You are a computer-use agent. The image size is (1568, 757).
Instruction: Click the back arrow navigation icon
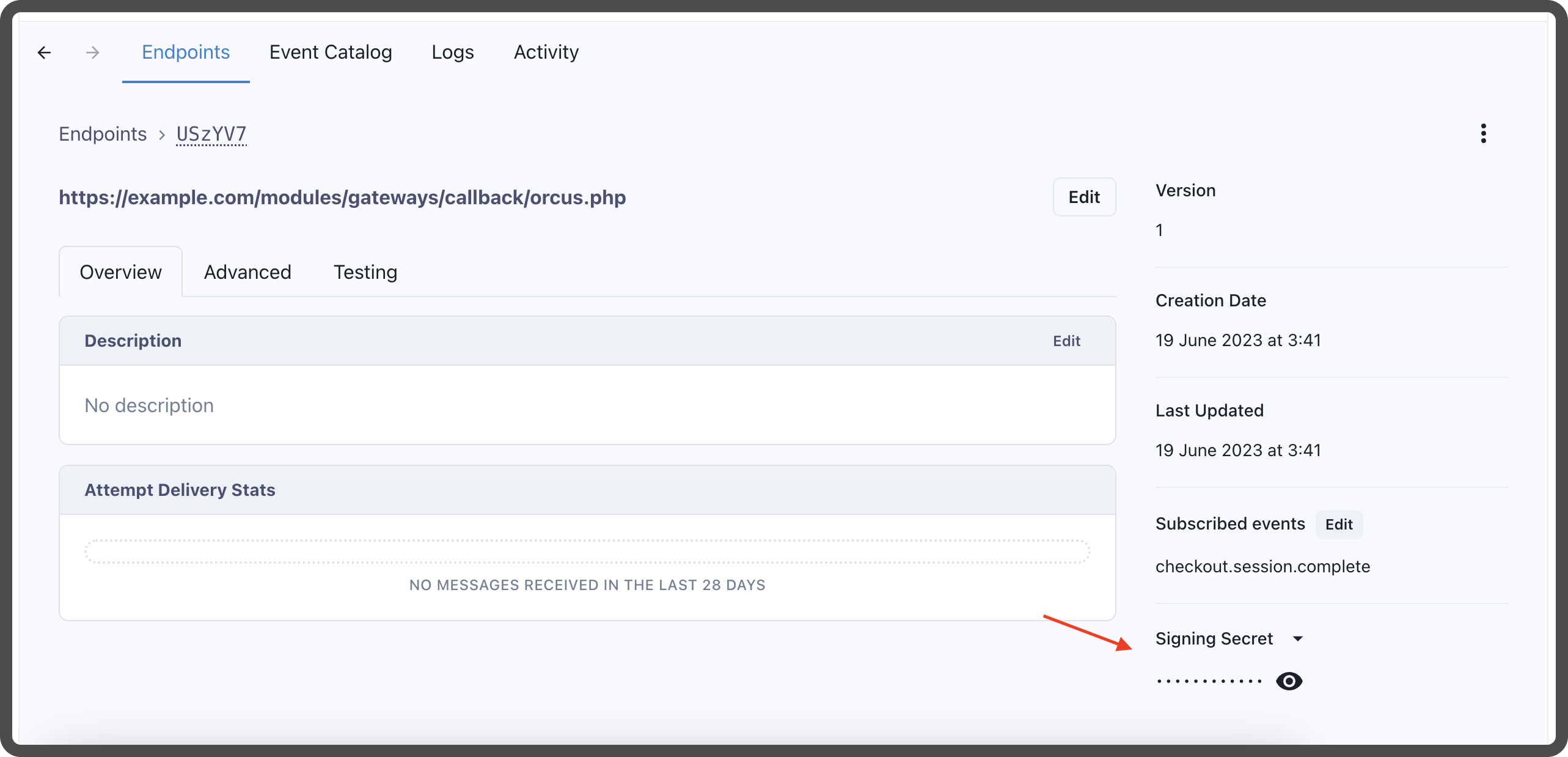pyautogui.click(x=44, y=53)
